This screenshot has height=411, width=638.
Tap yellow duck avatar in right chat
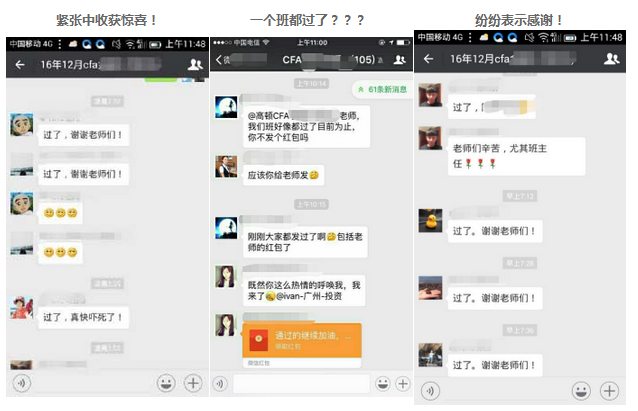click(x=431, y=221)
